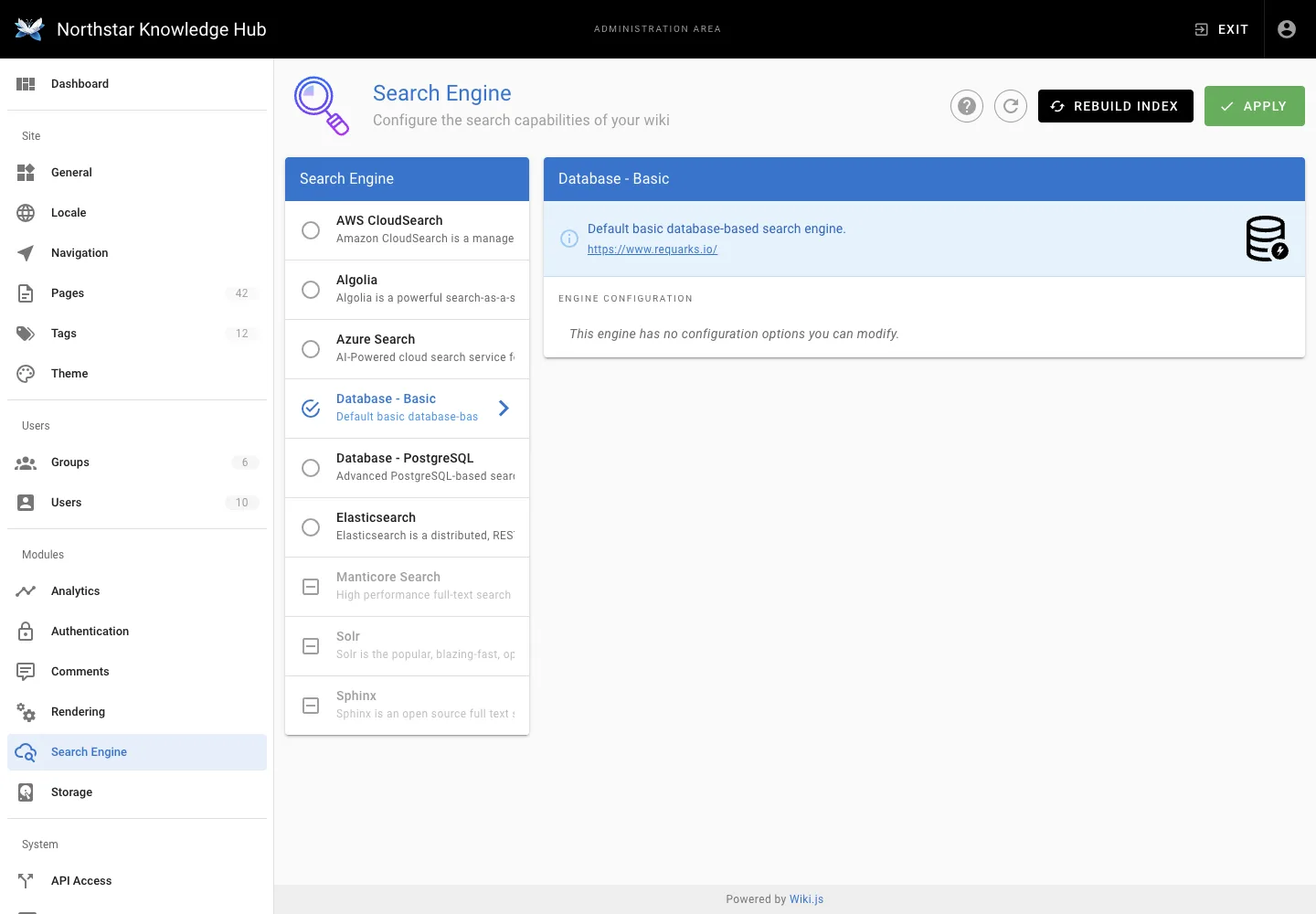Click the Northstar Knowledge Hub title

tap(162, 29)
